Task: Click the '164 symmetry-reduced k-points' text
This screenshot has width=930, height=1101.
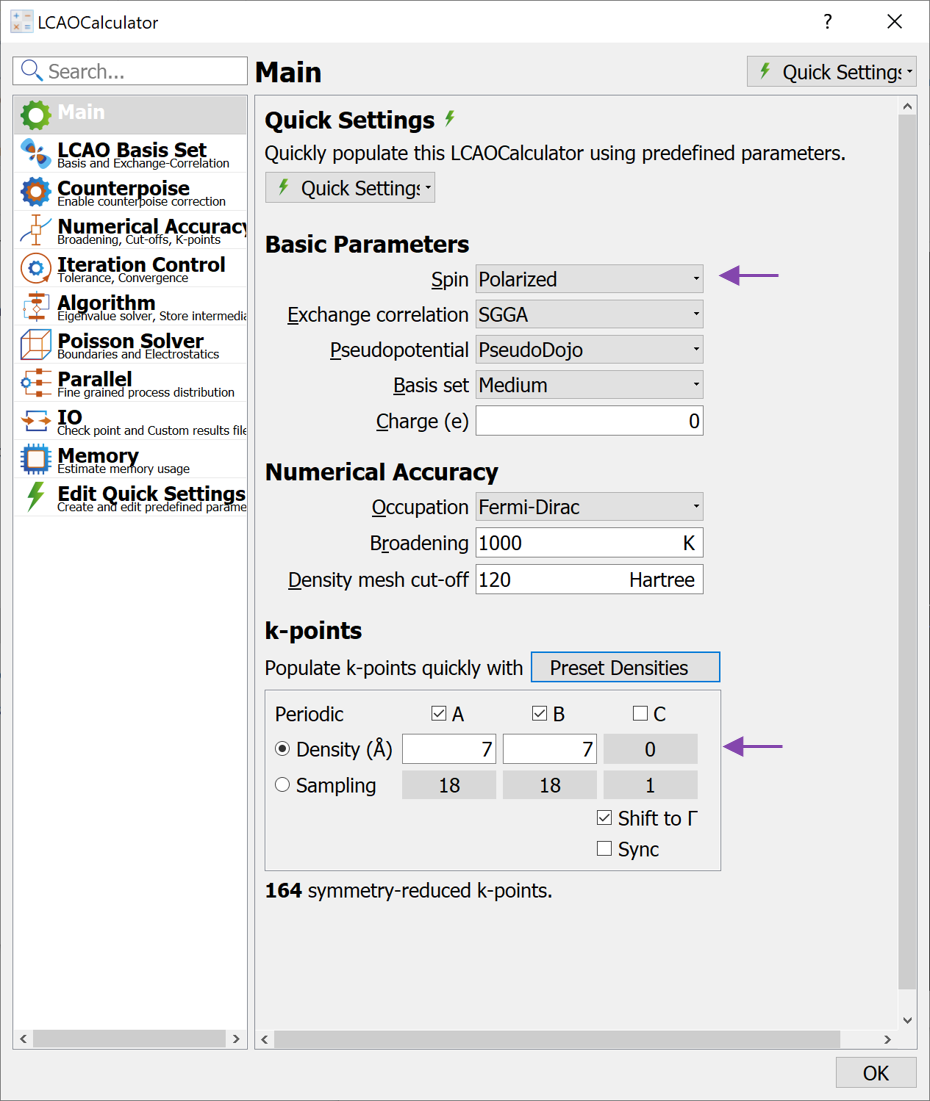Action: point(409,890)
